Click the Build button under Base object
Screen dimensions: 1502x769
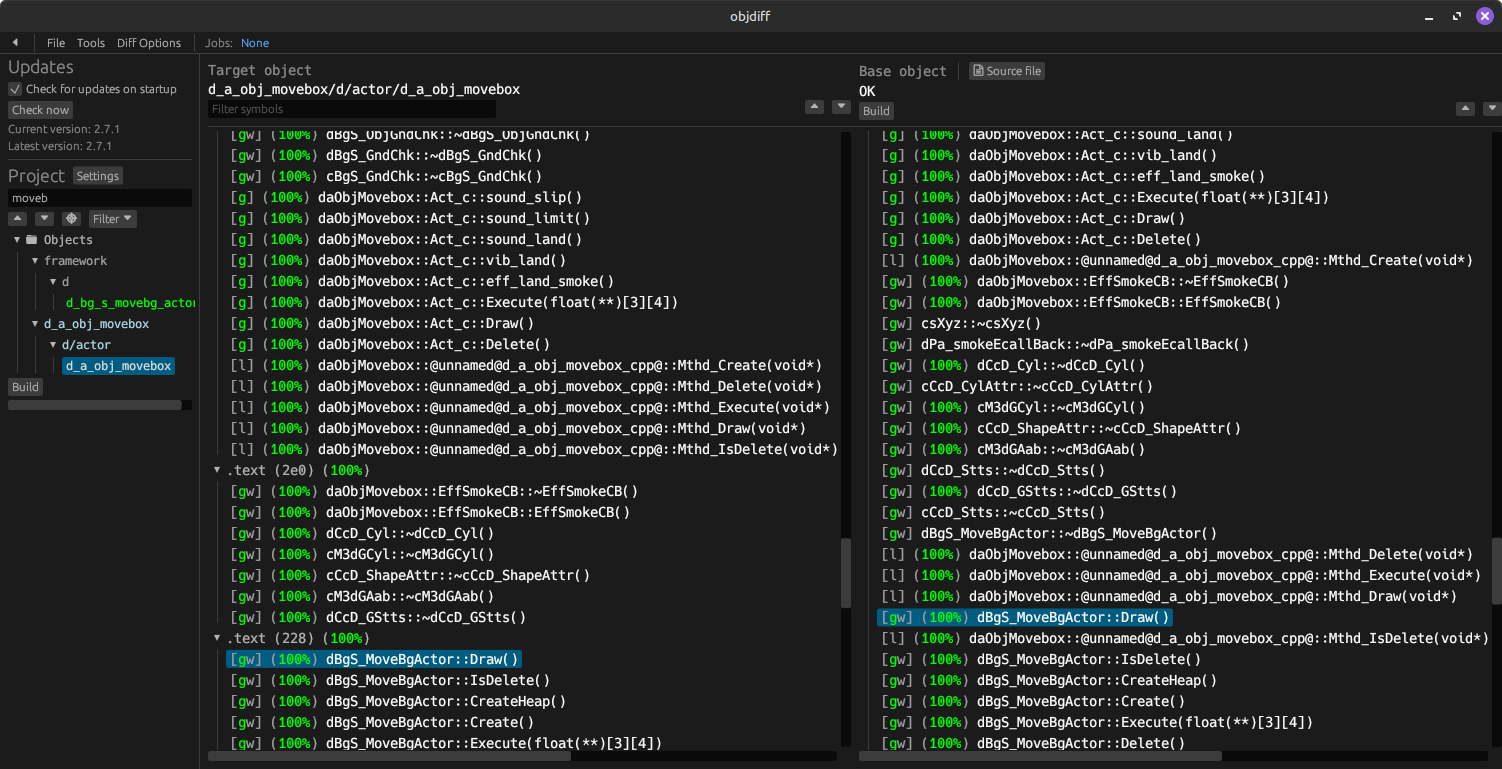tap(876, 111)
